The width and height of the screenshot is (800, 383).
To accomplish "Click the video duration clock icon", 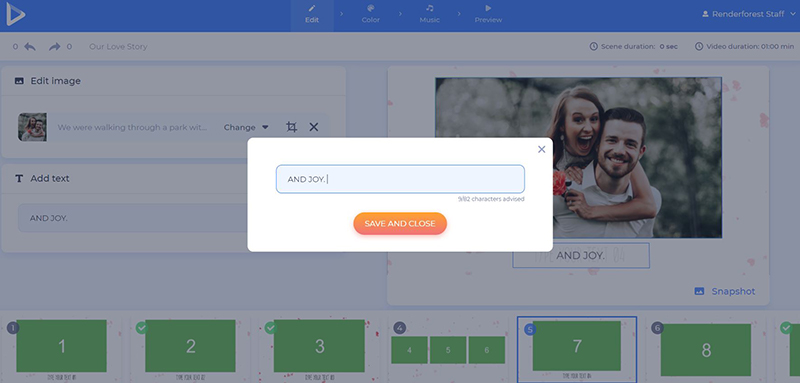I will pos(699,46).
